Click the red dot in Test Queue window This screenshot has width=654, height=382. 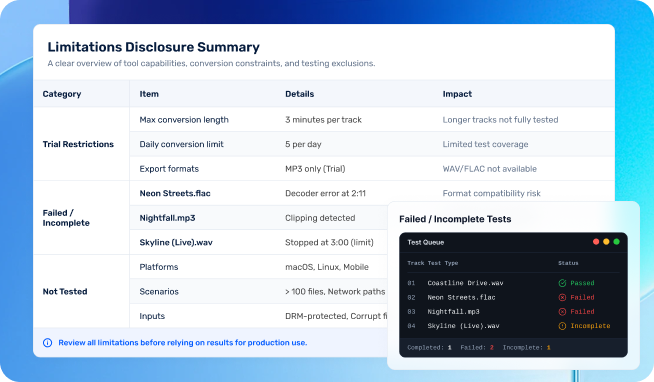point(596,242)
